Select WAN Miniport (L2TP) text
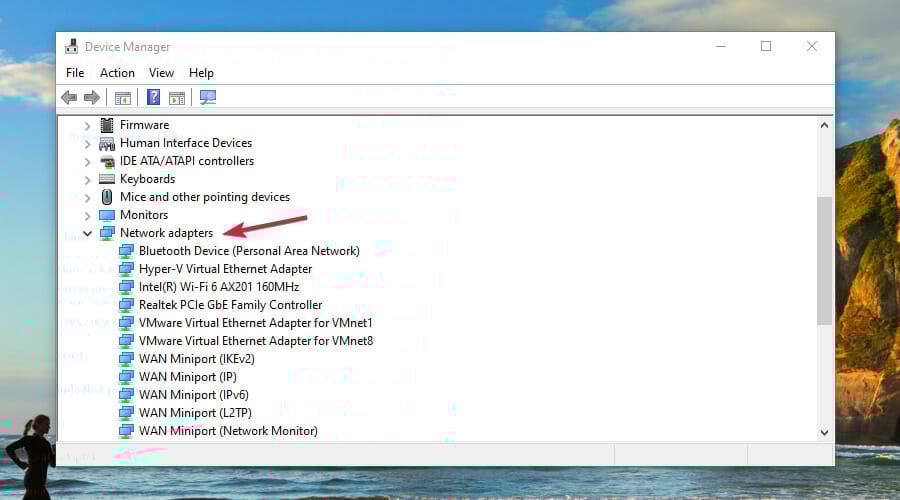900x500 pixels. pyautogui.click(x=195, y=413)
